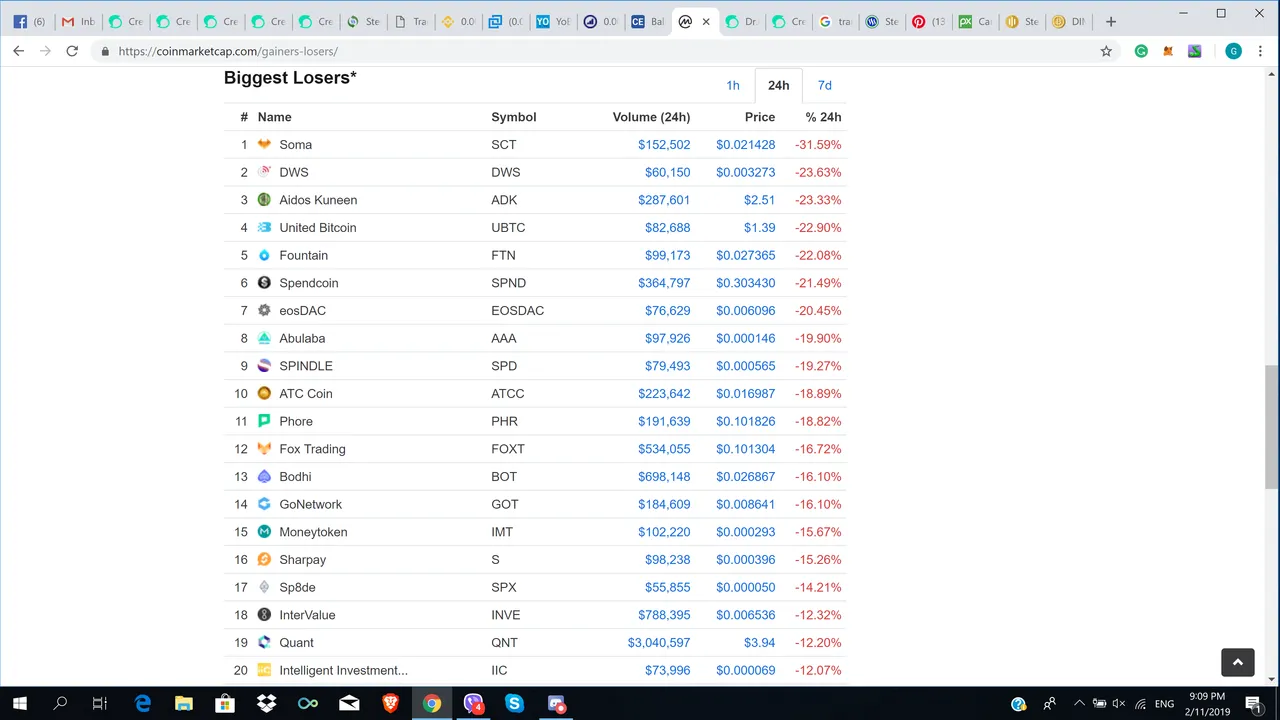The height and width of the screenshot is (720, 1280).
Task: Click Bodhi price $0.026867
Action: 745,477
